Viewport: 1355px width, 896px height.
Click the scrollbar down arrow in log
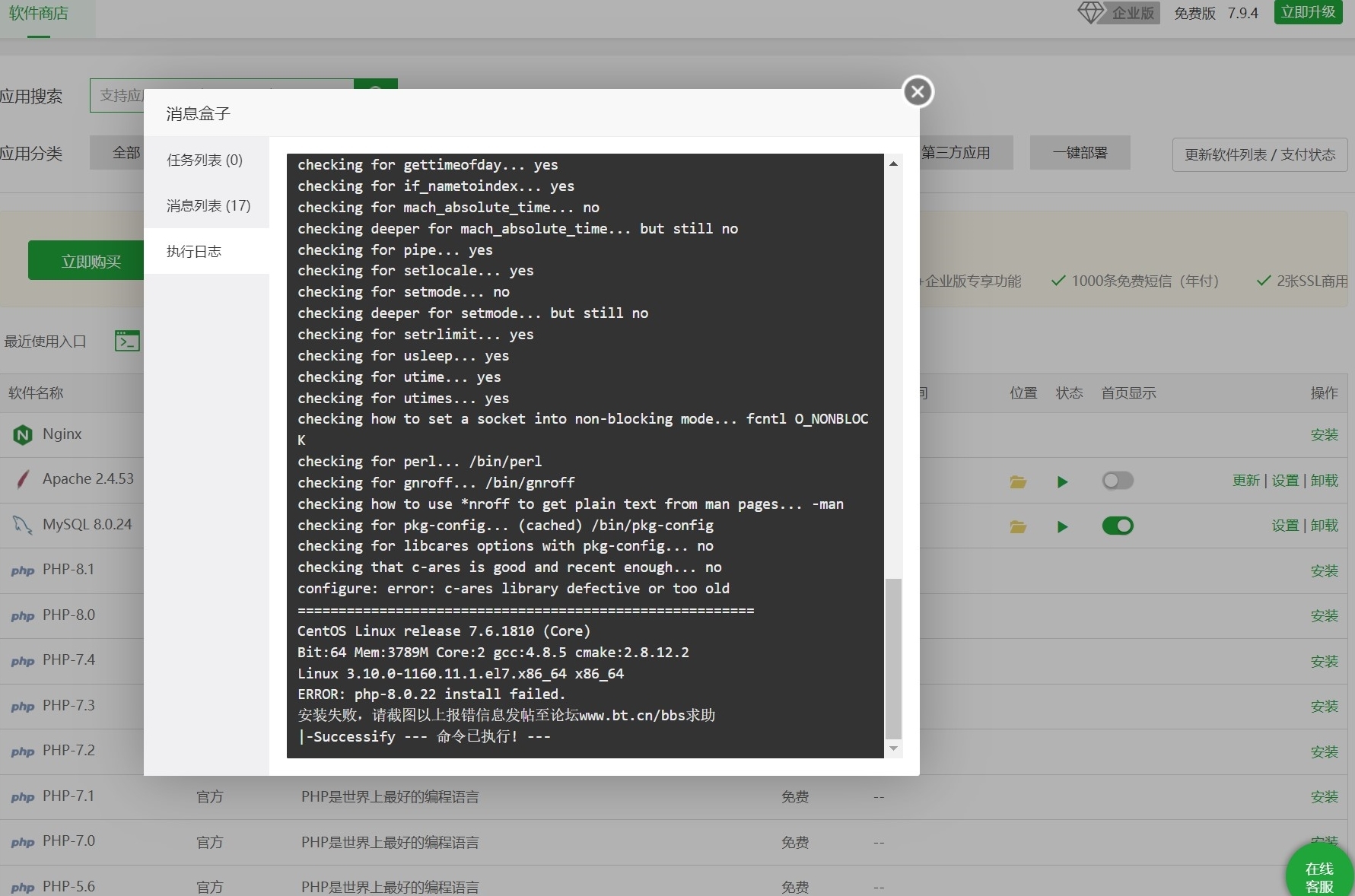click(893, 748)
